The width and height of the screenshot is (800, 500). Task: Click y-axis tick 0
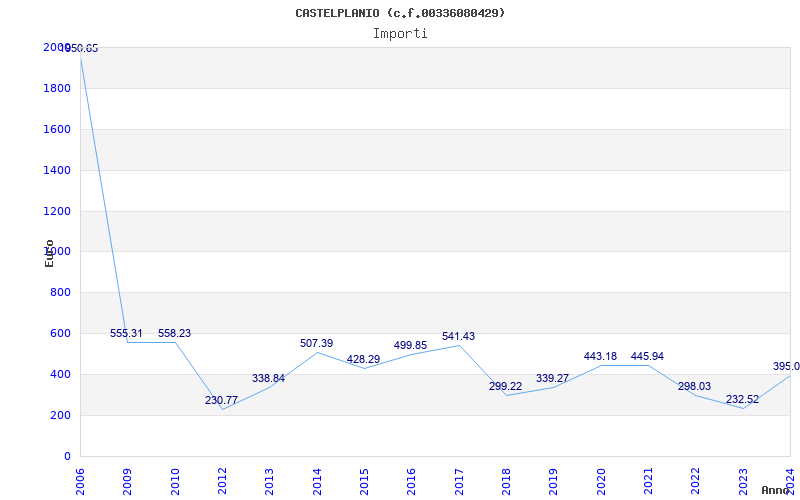(x=67, y=456)
